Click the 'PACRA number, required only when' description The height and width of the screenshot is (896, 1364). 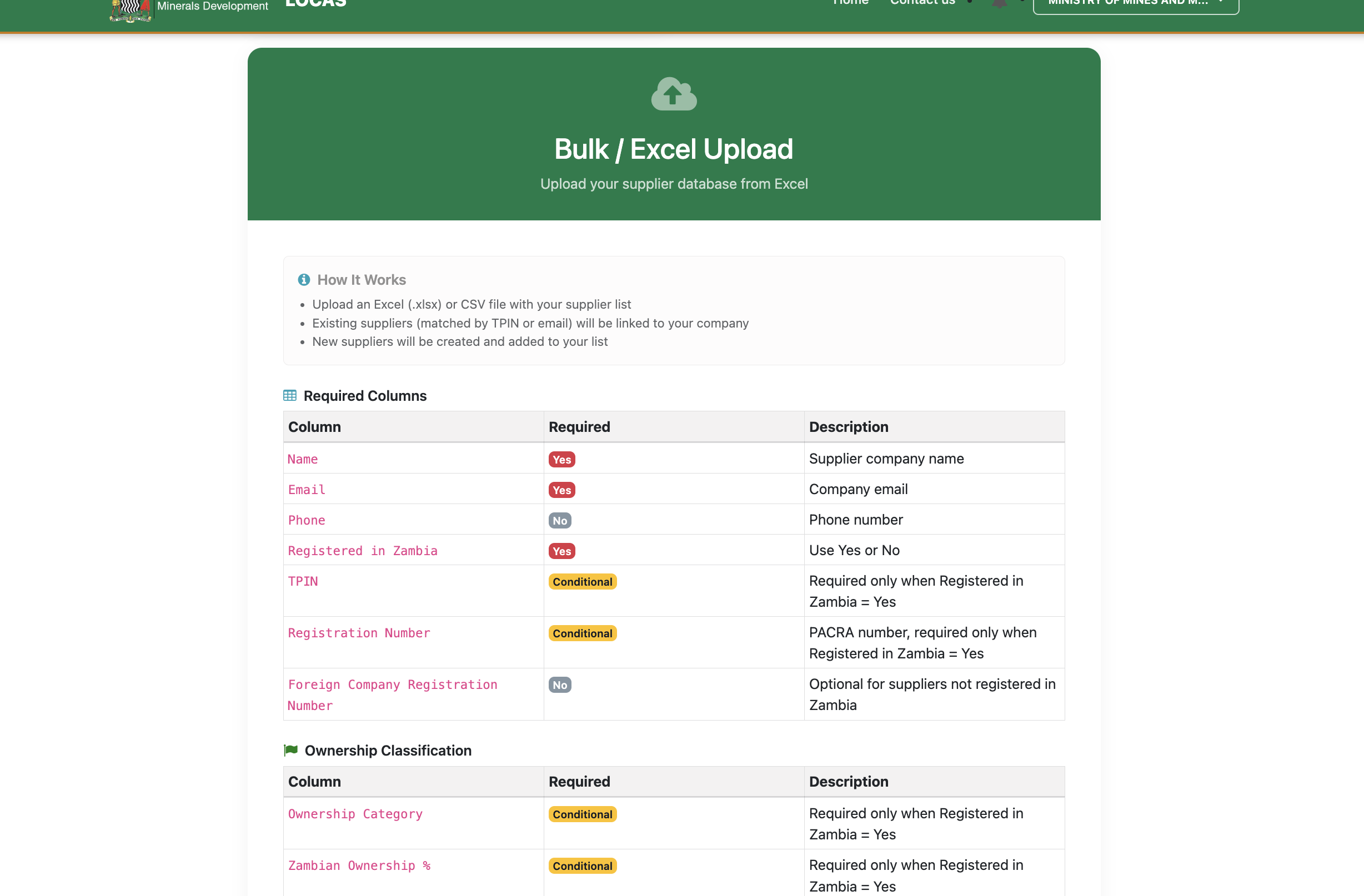922,643
